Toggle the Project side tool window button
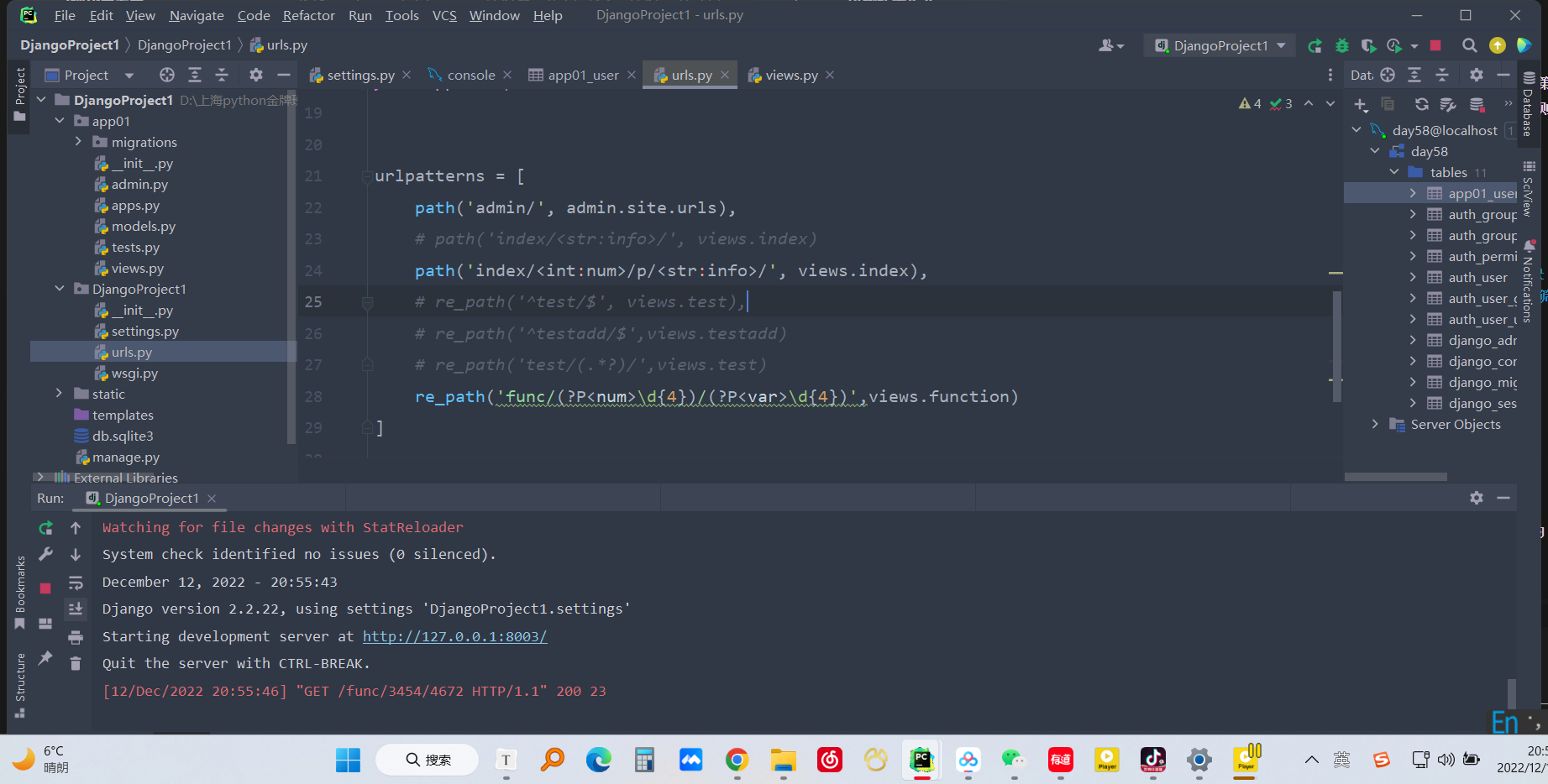Image resolution: width=1548 pixels, height=784 pixels. pyautogui.click(x=20, y=94)
